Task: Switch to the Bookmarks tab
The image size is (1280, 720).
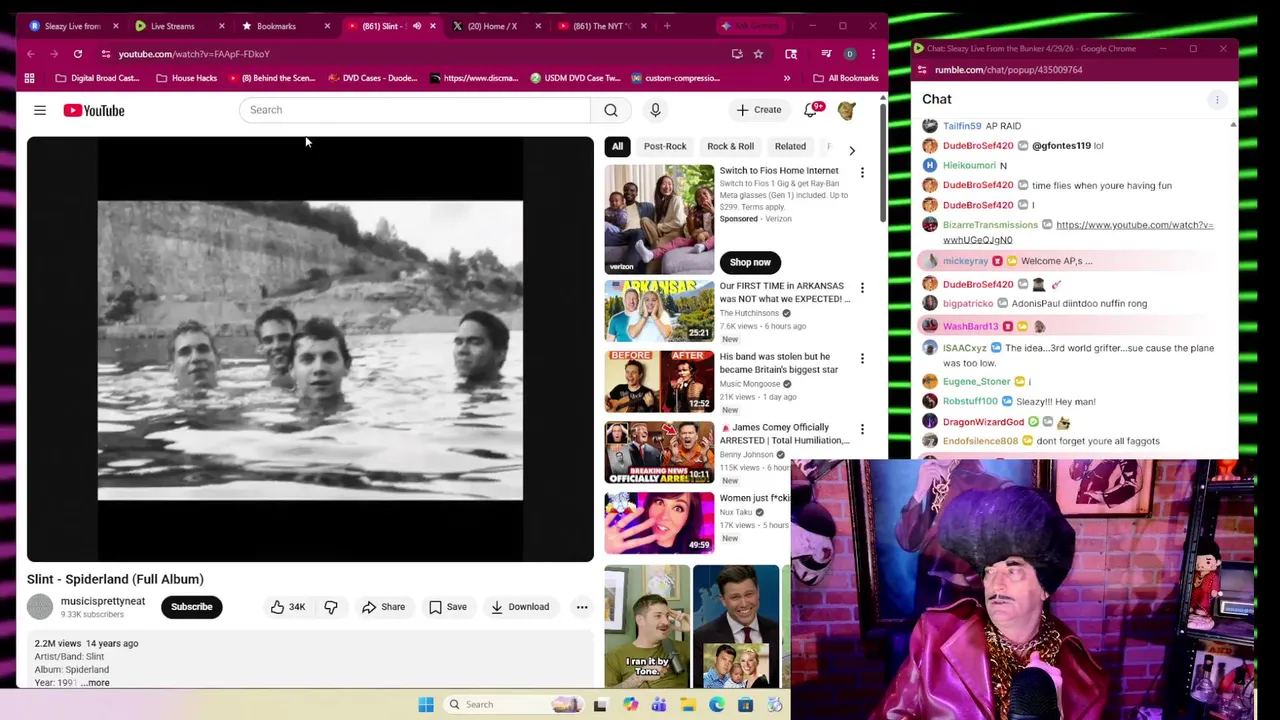Action: pos(284,26)
